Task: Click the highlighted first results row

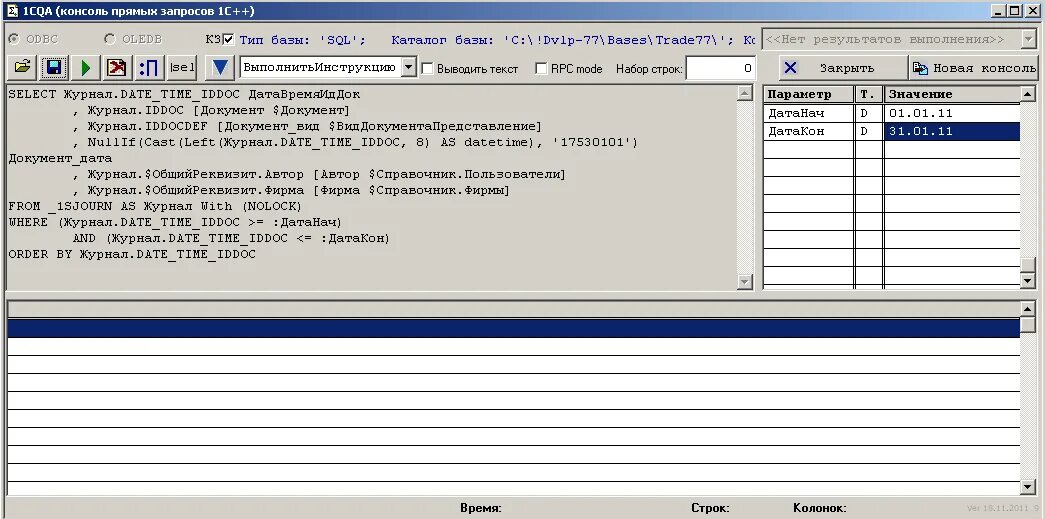Action: click(x=513, y=328)
